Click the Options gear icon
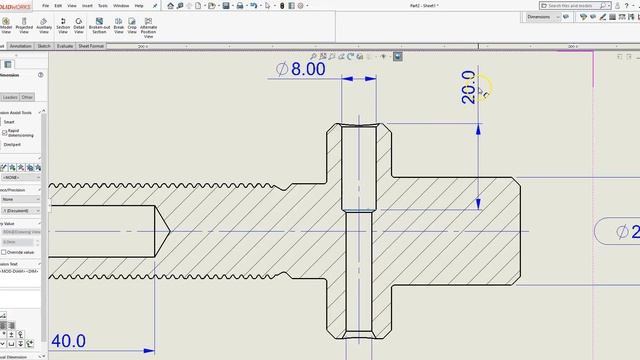The image size is (640, 360). click(x=301, y=6)
